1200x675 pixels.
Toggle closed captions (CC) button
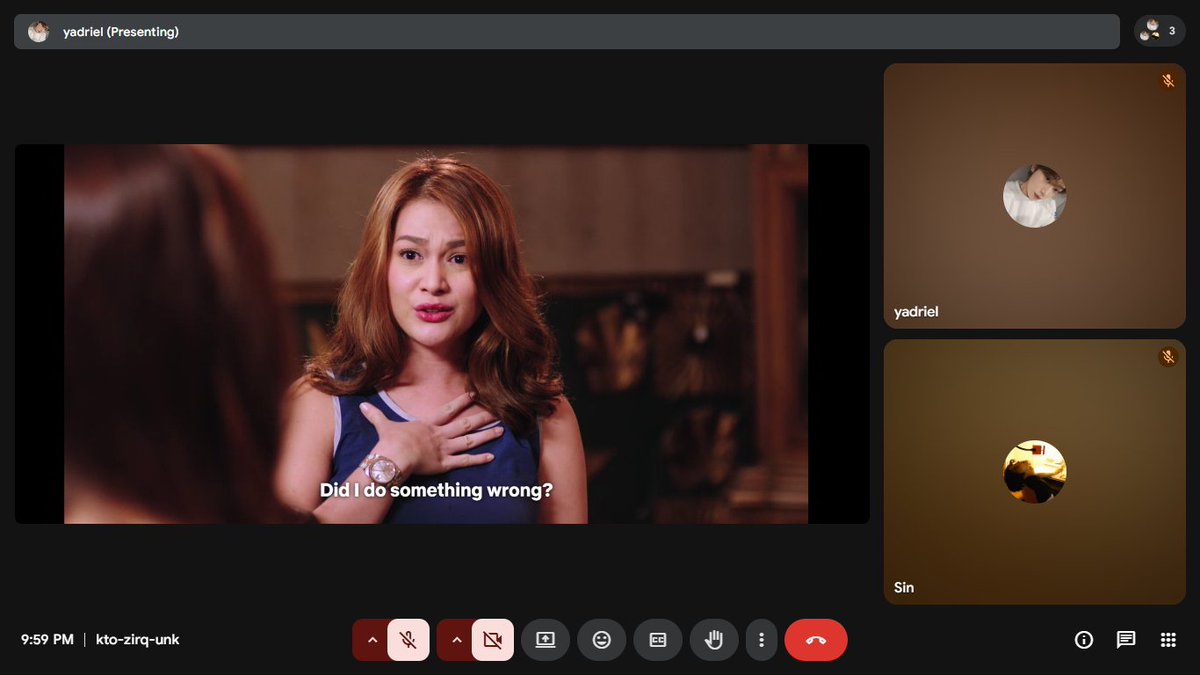pyautogui.click(x=658, y=640)
